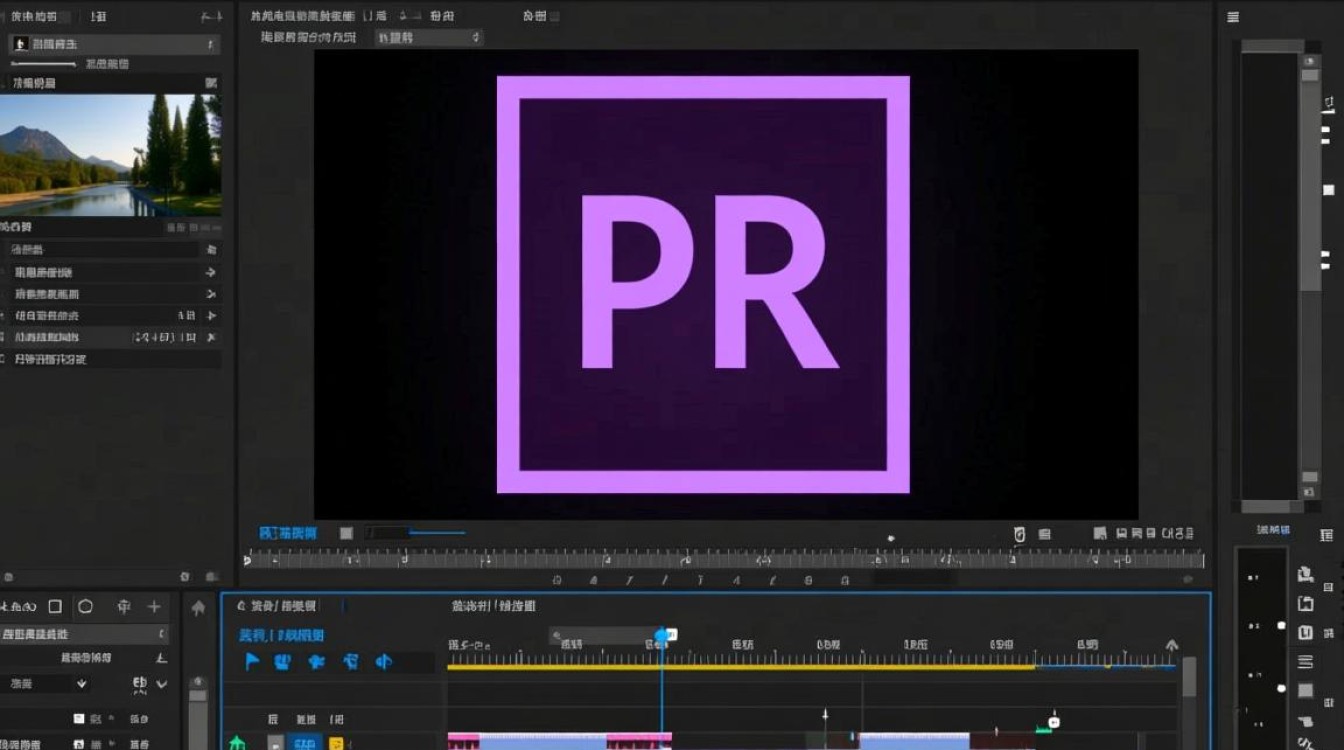
Task: Click the rightmost blue icon in the timeline toolbar
Action: (383, 661)
